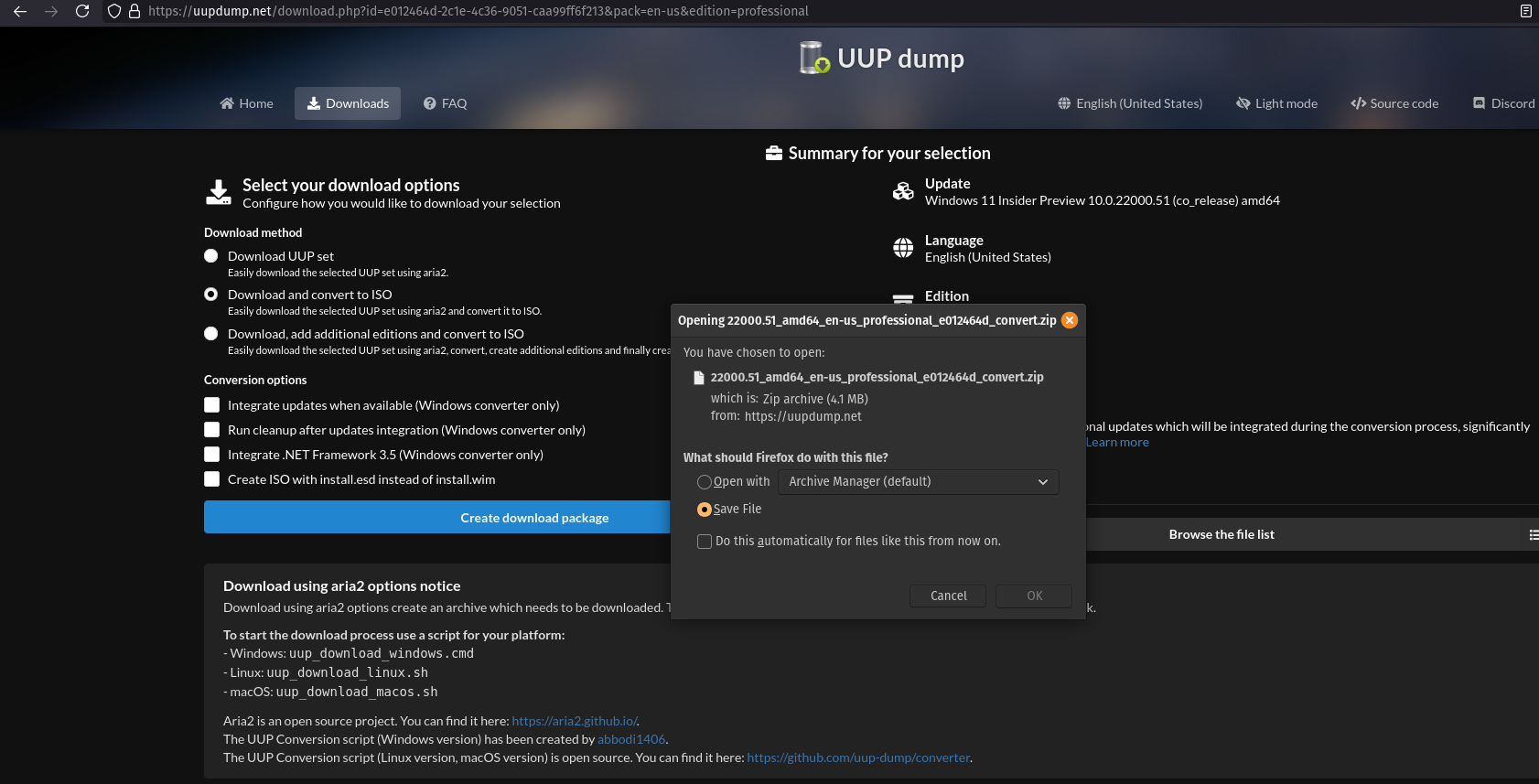Choose the 'Open with' radio option
Image resolution: width=1539 pixels, height=784 pixels.
705,482
